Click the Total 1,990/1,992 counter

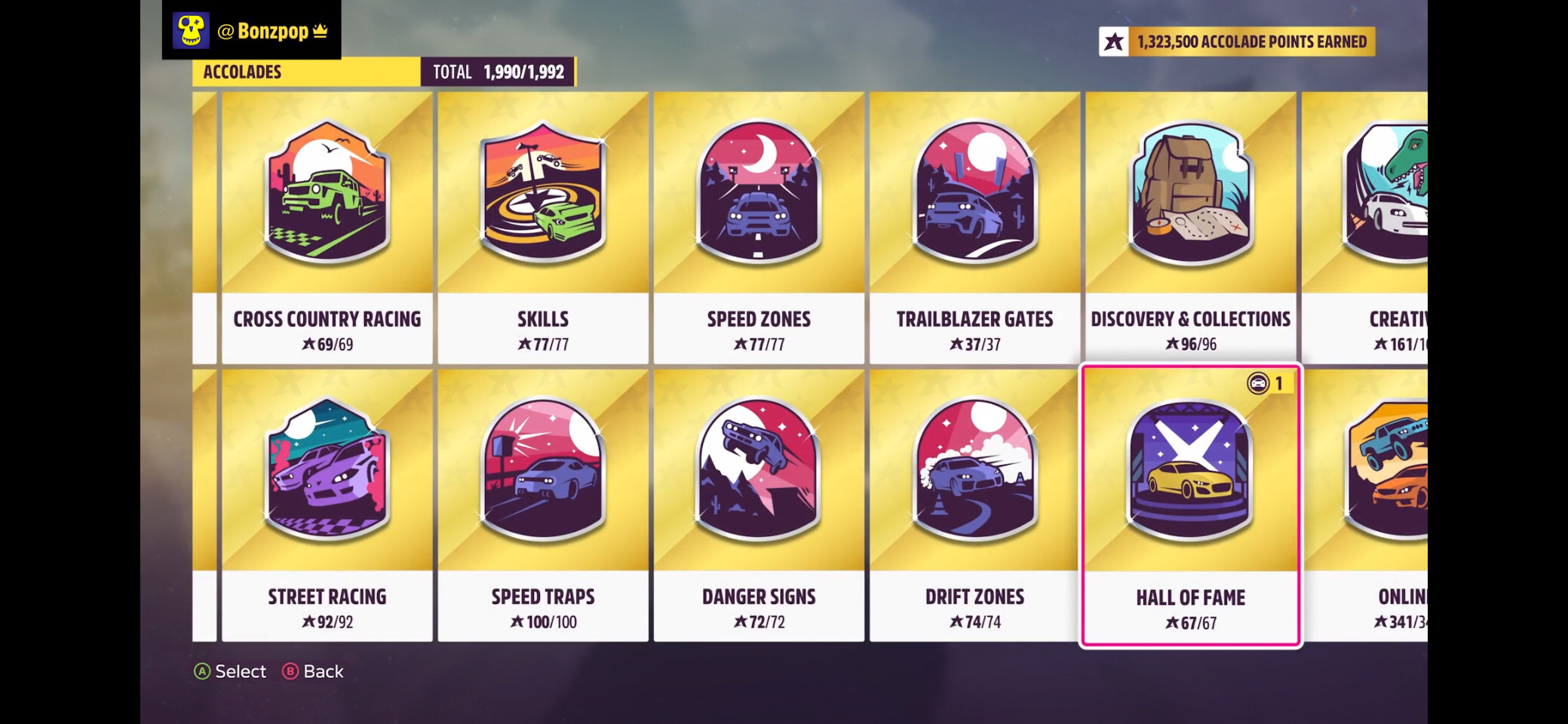(499, 72)
